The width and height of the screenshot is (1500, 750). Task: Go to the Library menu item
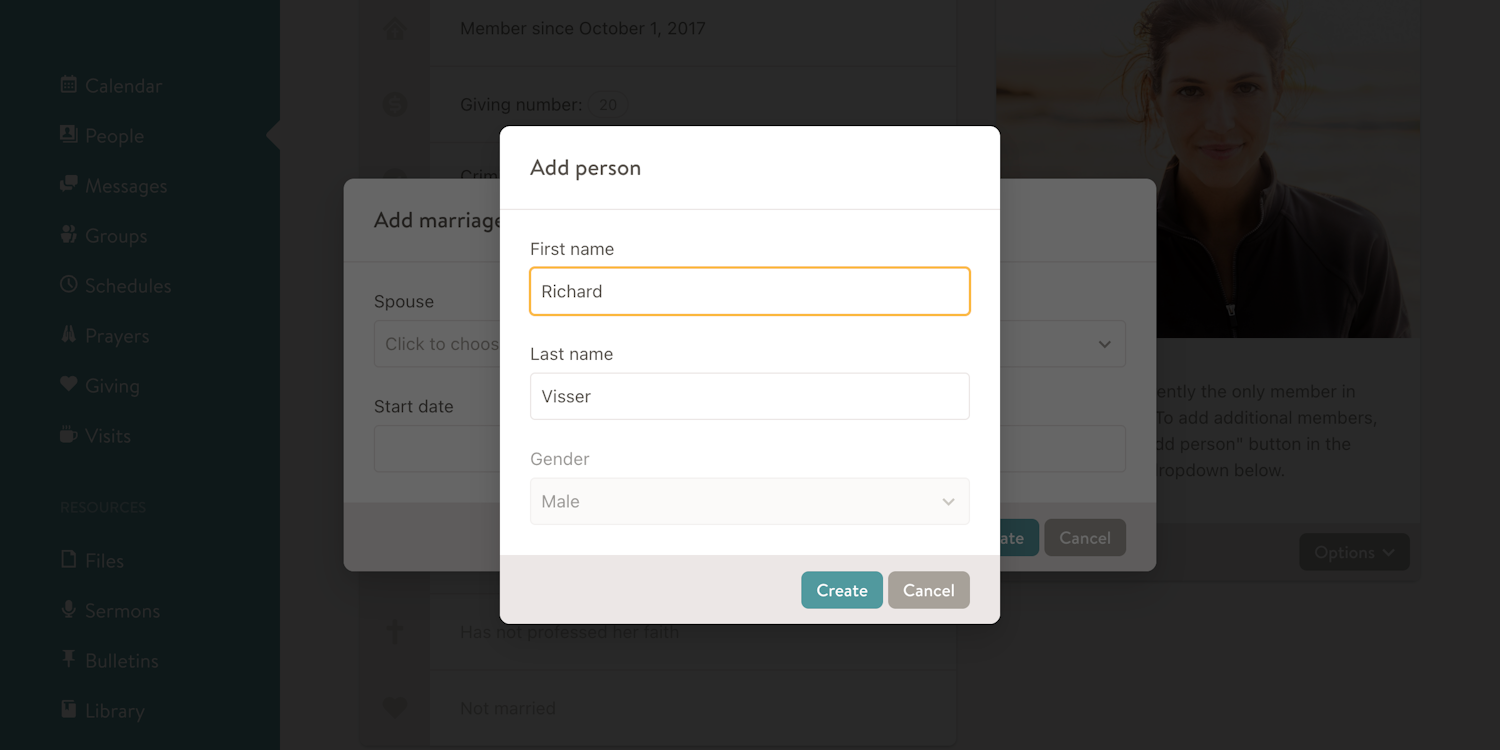pos(114,711)
